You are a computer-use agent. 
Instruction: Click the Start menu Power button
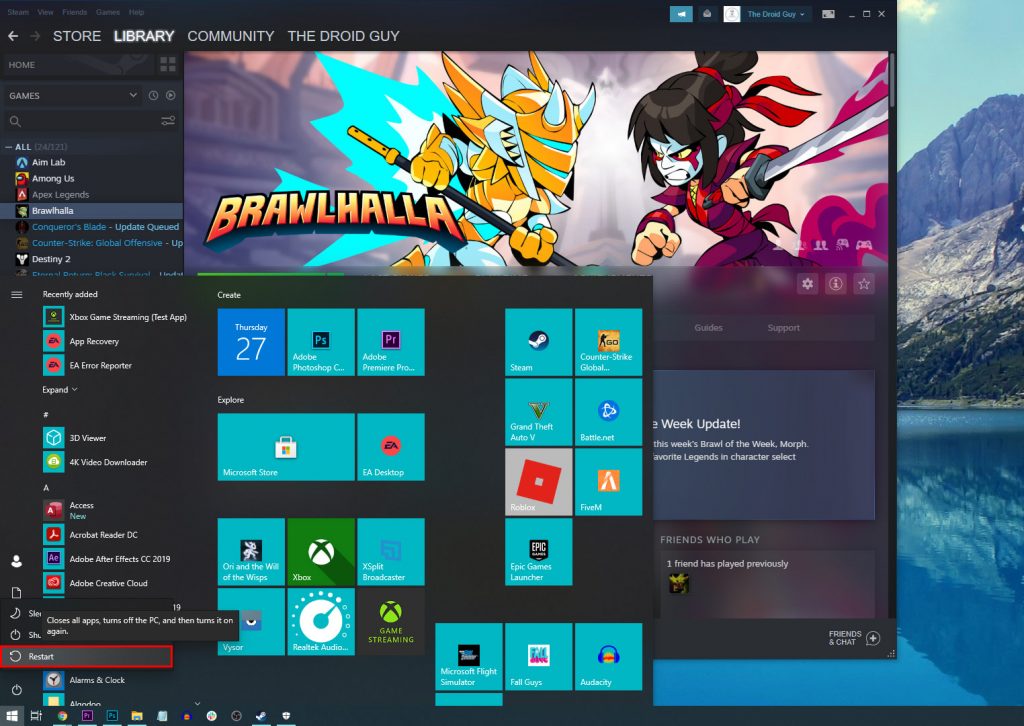(x=16, y=689)
